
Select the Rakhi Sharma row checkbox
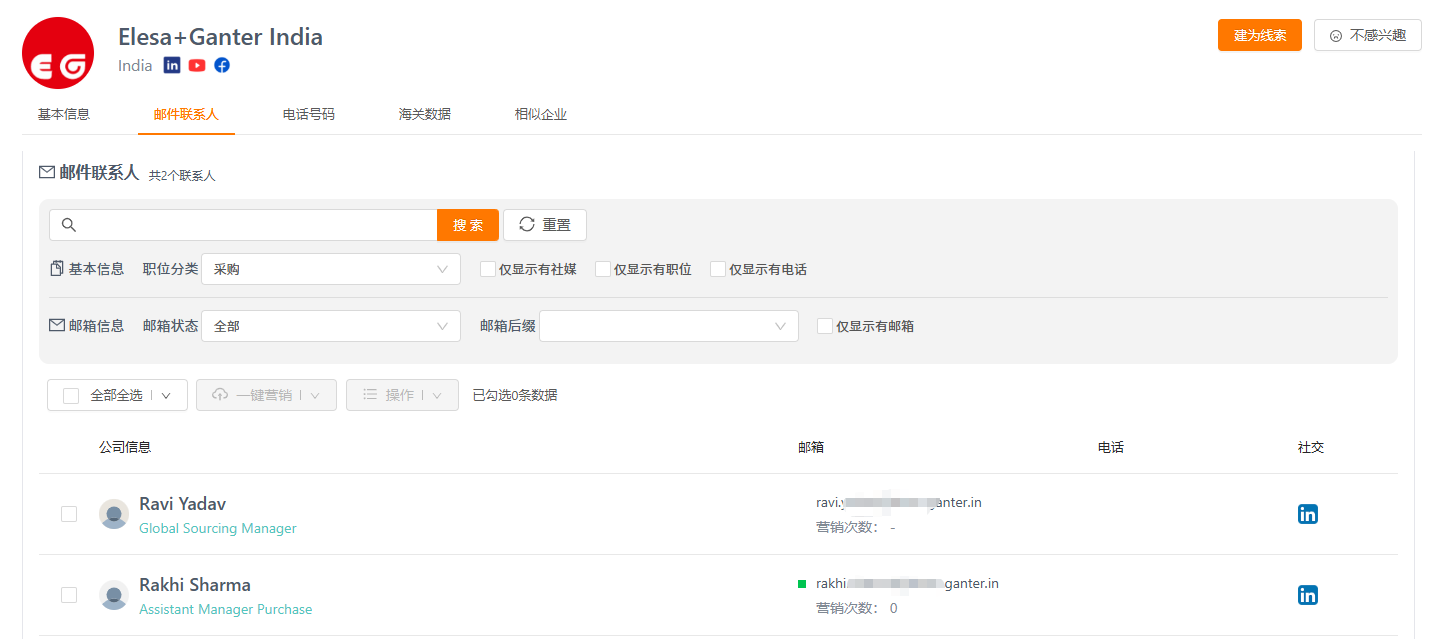tap(69, 595)
